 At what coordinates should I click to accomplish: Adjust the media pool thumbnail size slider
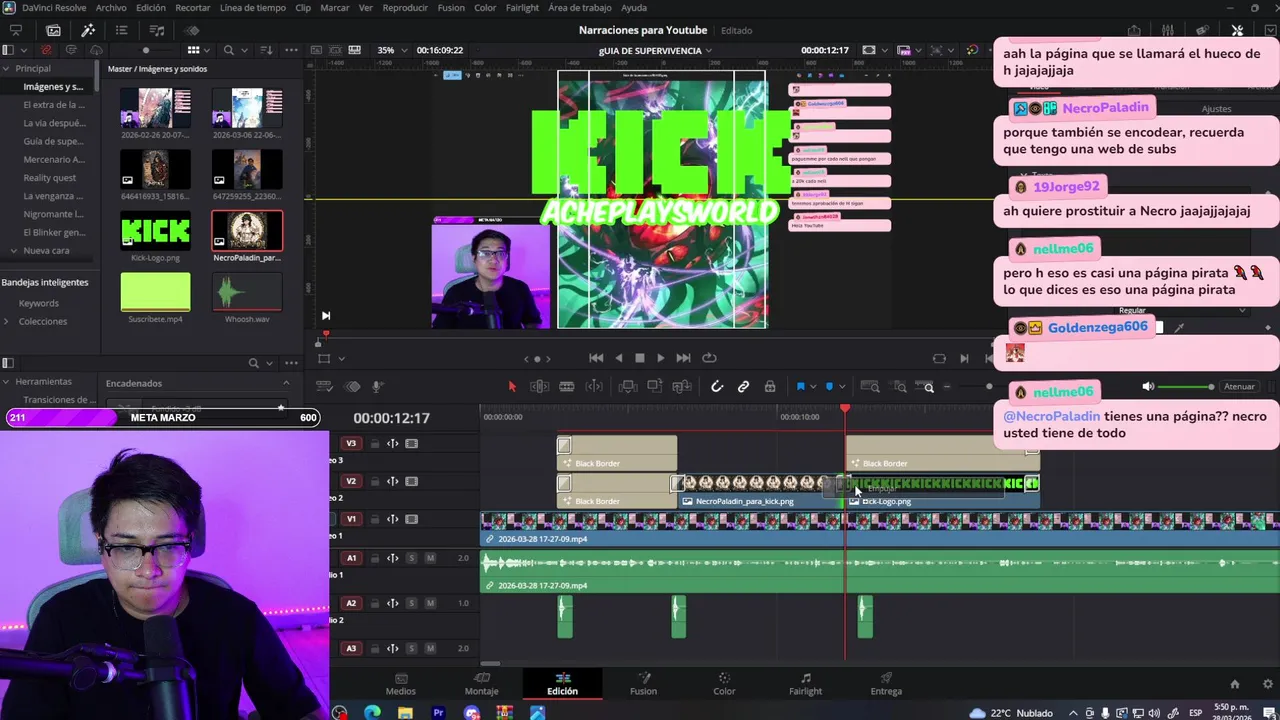(146, 50)
